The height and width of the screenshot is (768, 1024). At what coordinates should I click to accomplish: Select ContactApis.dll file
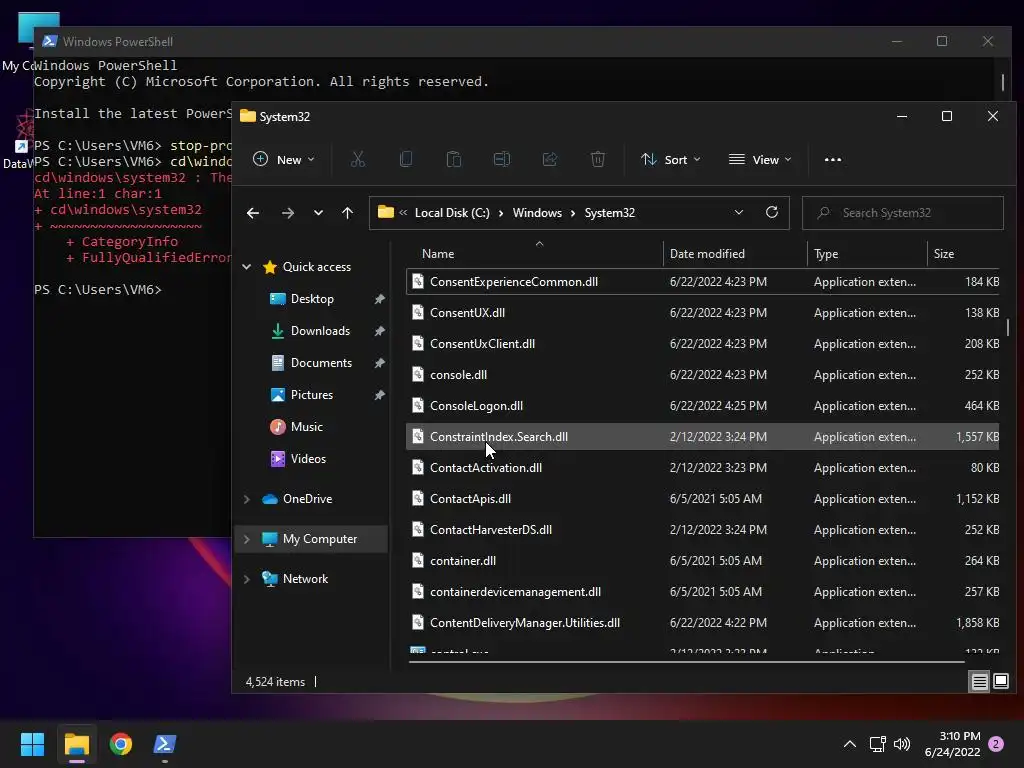click(702, 499)
